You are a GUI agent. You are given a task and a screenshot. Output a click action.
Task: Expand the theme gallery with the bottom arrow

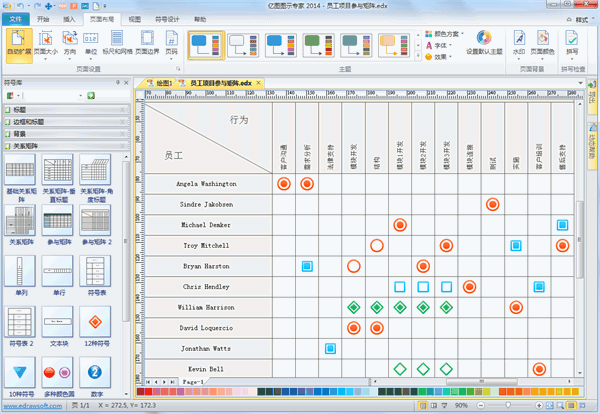(418, 56)
